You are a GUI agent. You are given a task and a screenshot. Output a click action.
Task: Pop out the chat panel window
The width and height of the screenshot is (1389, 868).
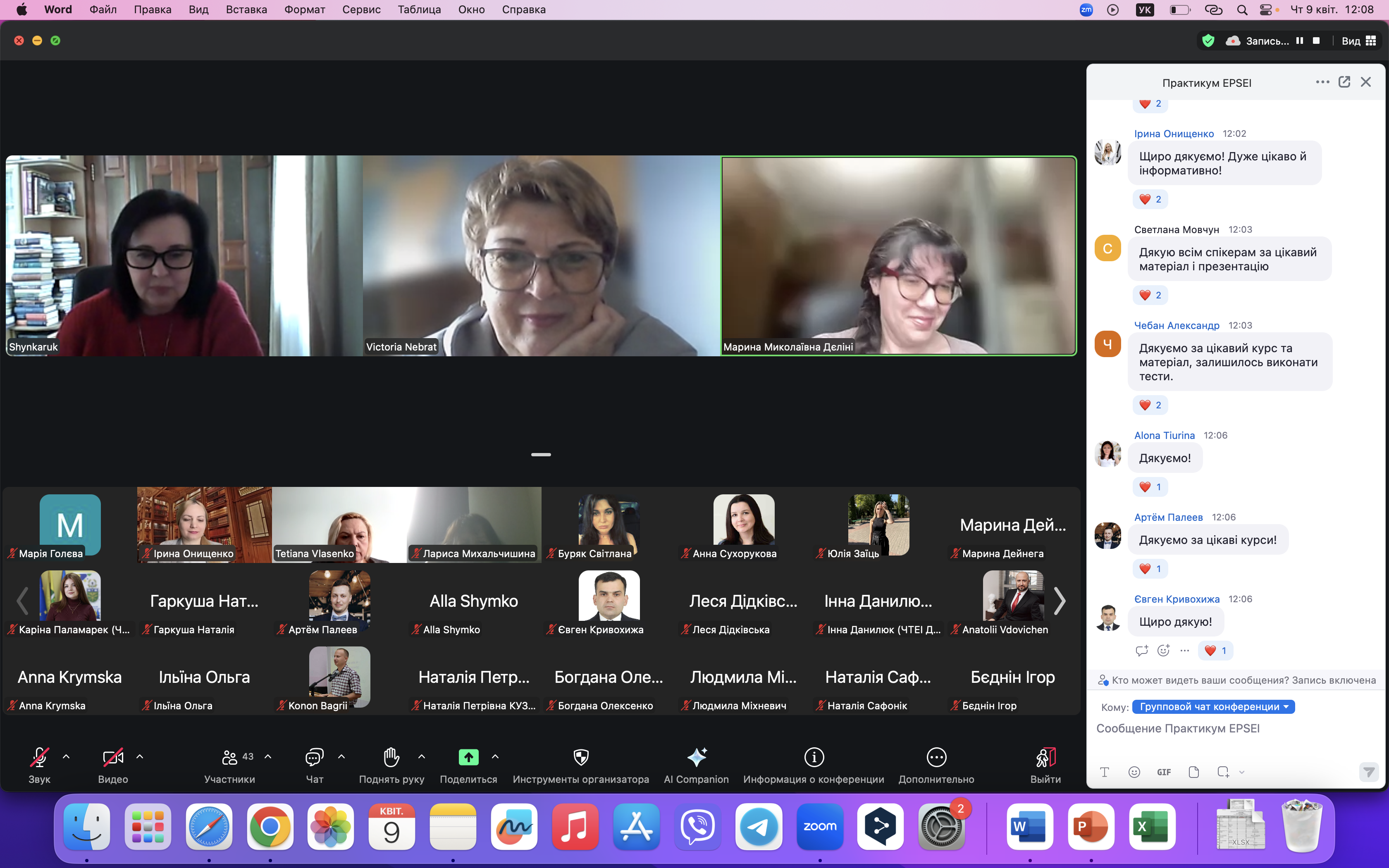click(1344, 82)
